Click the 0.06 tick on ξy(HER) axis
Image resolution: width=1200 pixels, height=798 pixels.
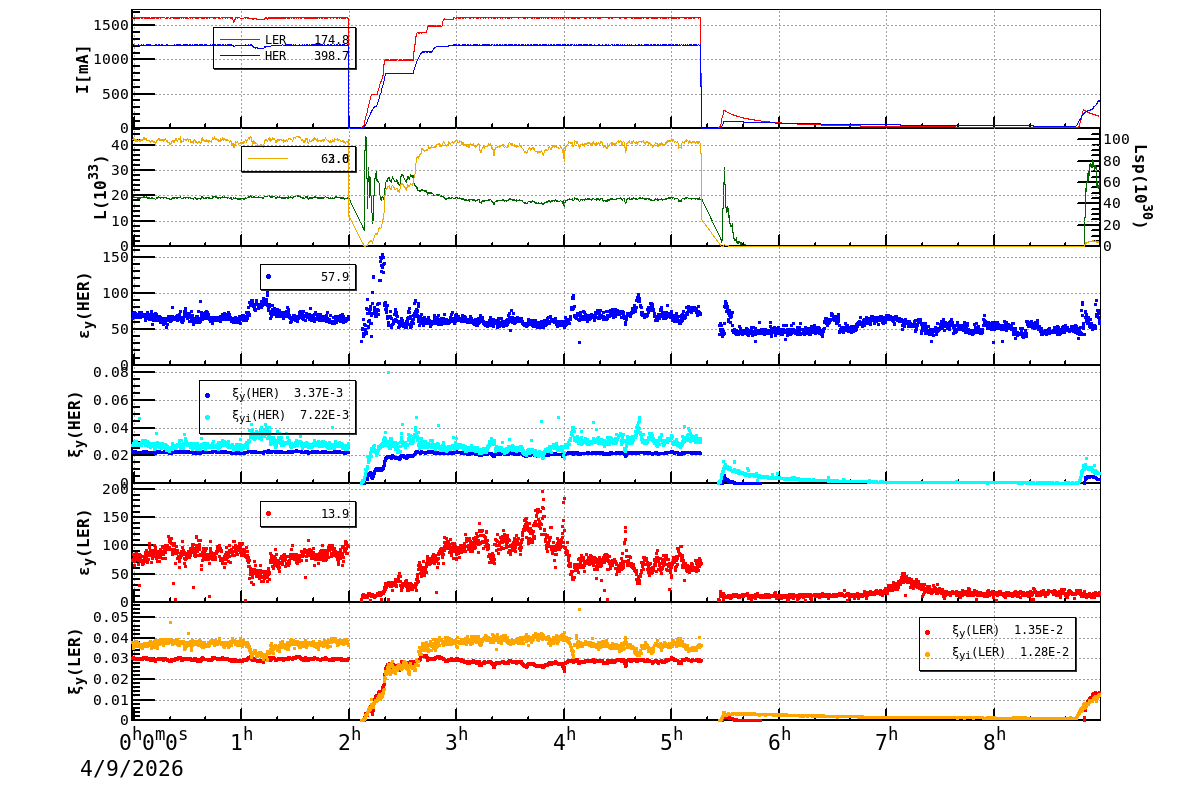coord(110,401)
